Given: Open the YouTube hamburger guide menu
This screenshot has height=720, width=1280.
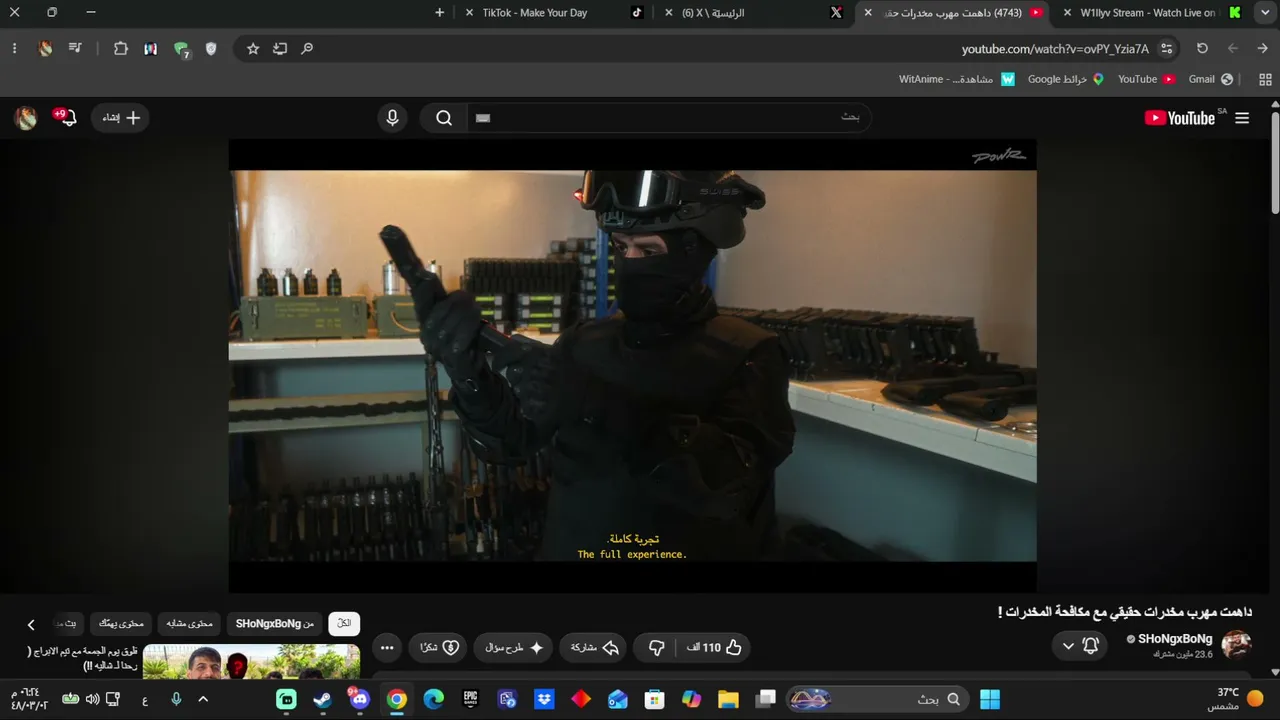Looking at the screenshot, I should [1242, 118].
